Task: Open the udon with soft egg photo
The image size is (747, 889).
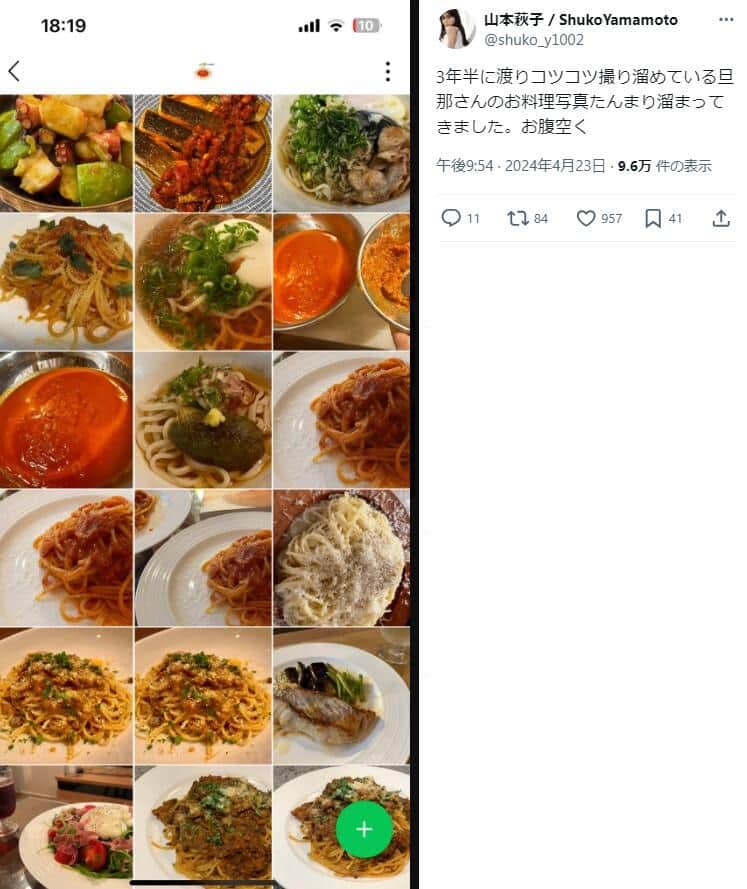Action: 203,282
